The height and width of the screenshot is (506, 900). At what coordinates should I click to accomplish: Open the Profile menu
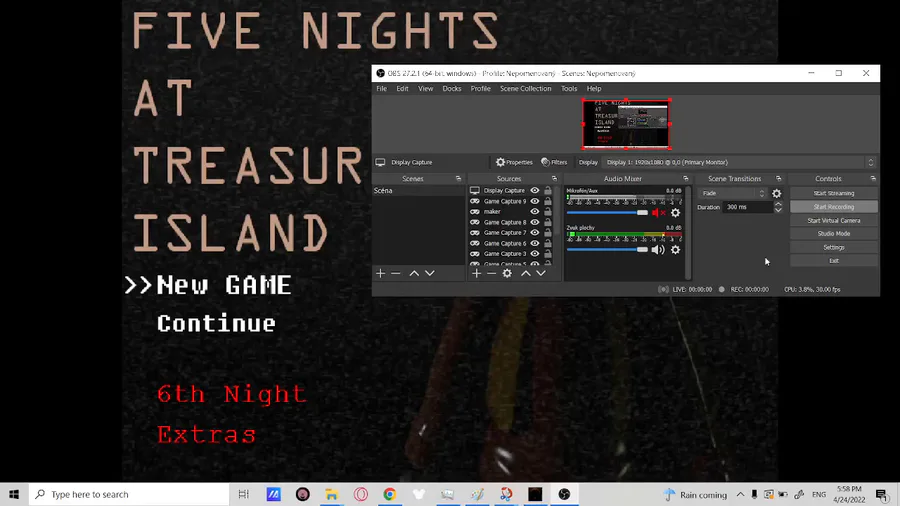[x=480, y=89]
